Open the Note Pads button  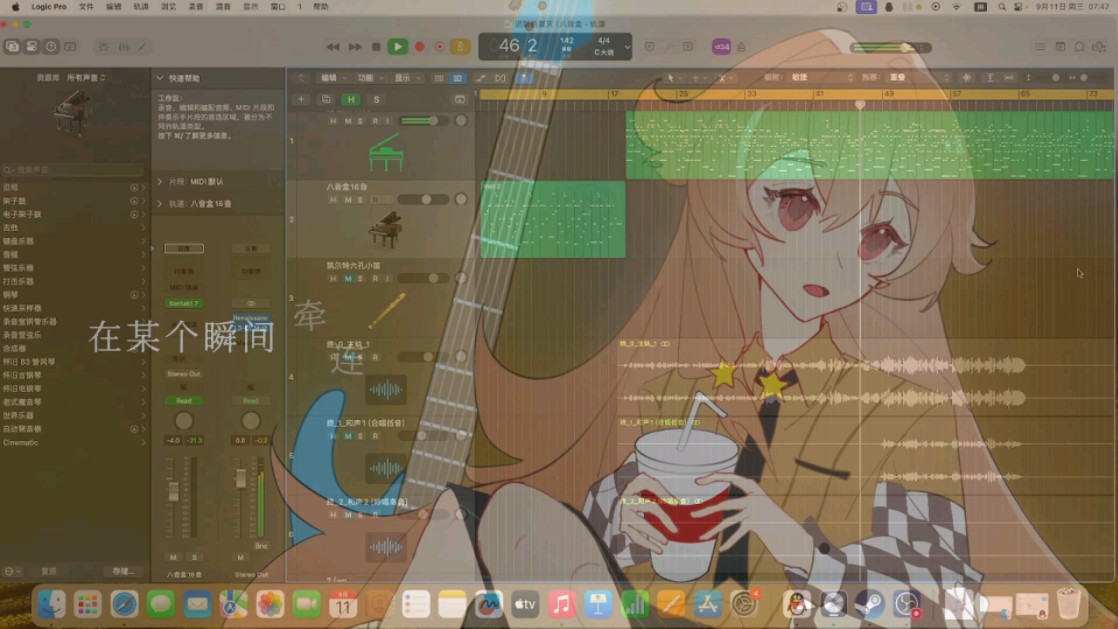coord(1060,47)
